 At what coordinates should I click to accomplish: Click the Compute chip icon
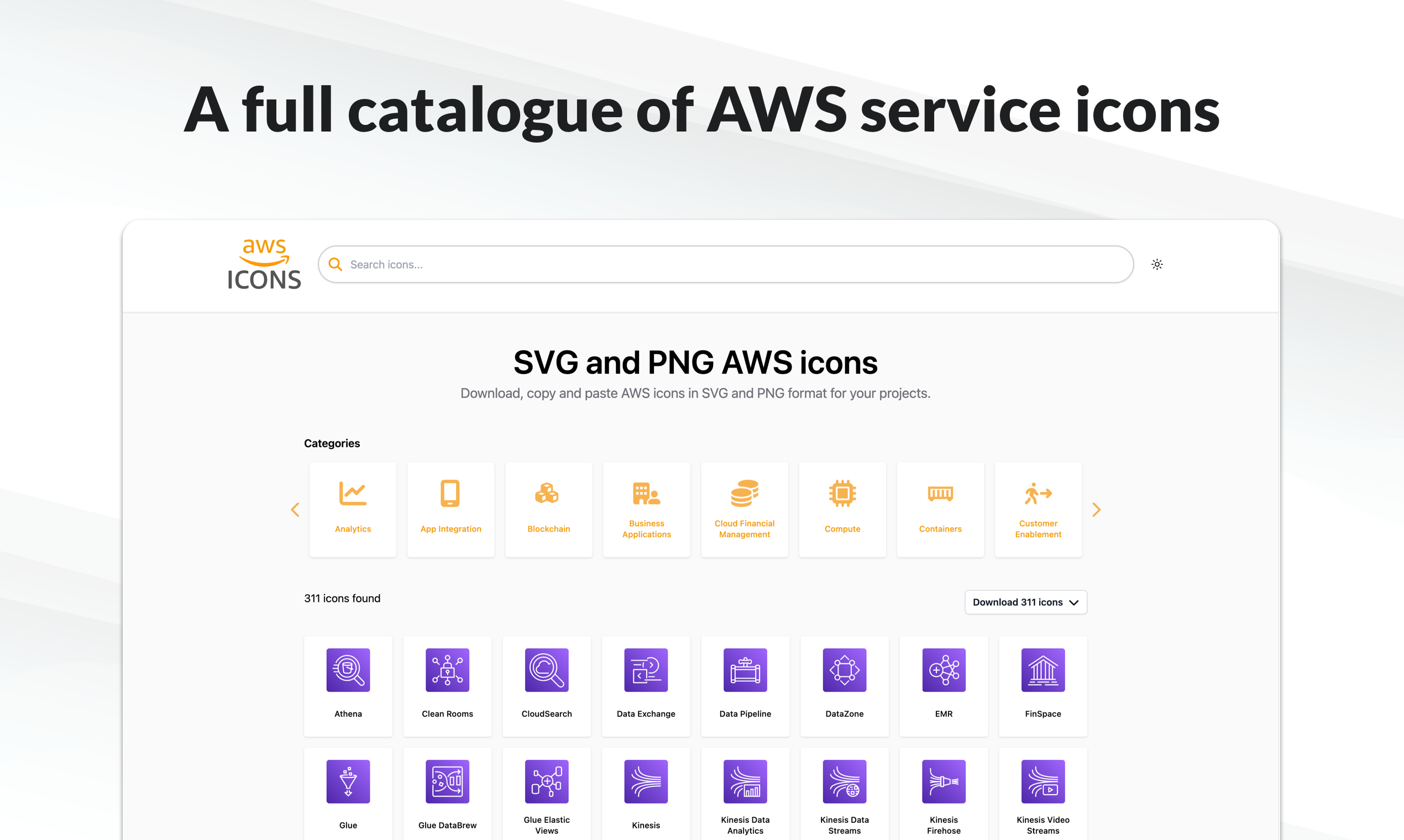(x=842, y=493)
